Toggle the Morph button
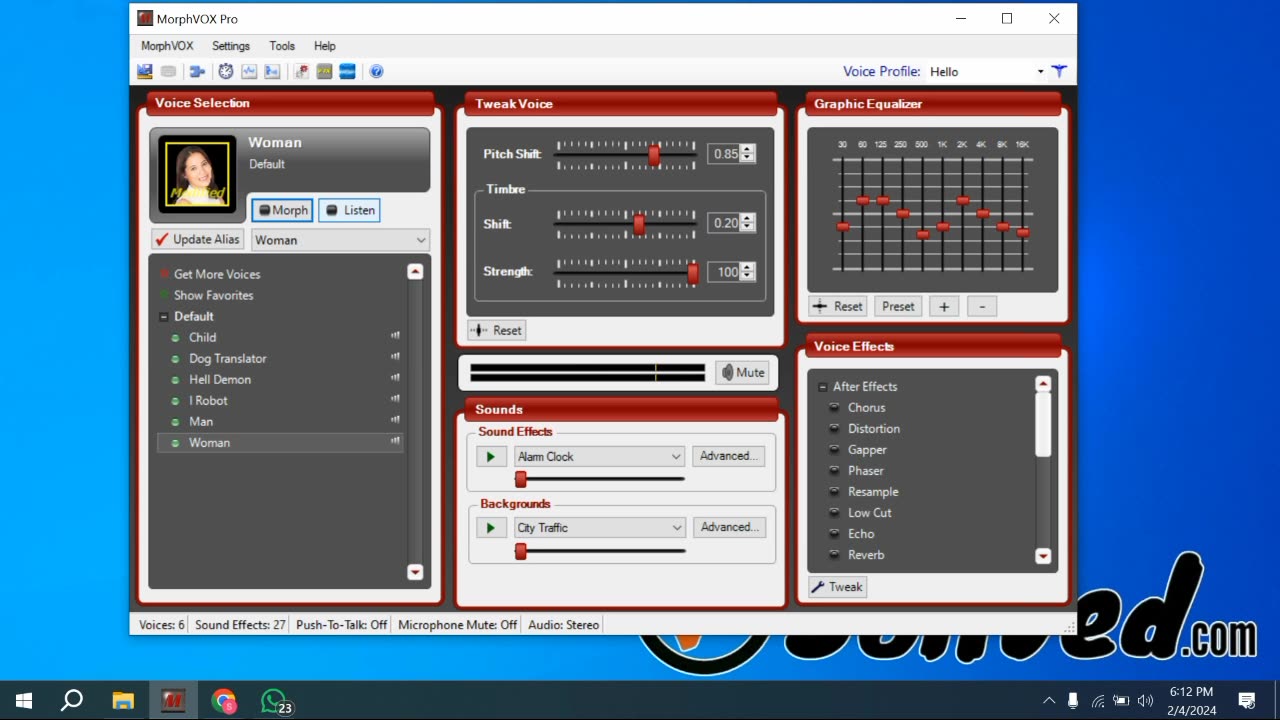Screen dimensions: 1280x720 coord(282,210)
